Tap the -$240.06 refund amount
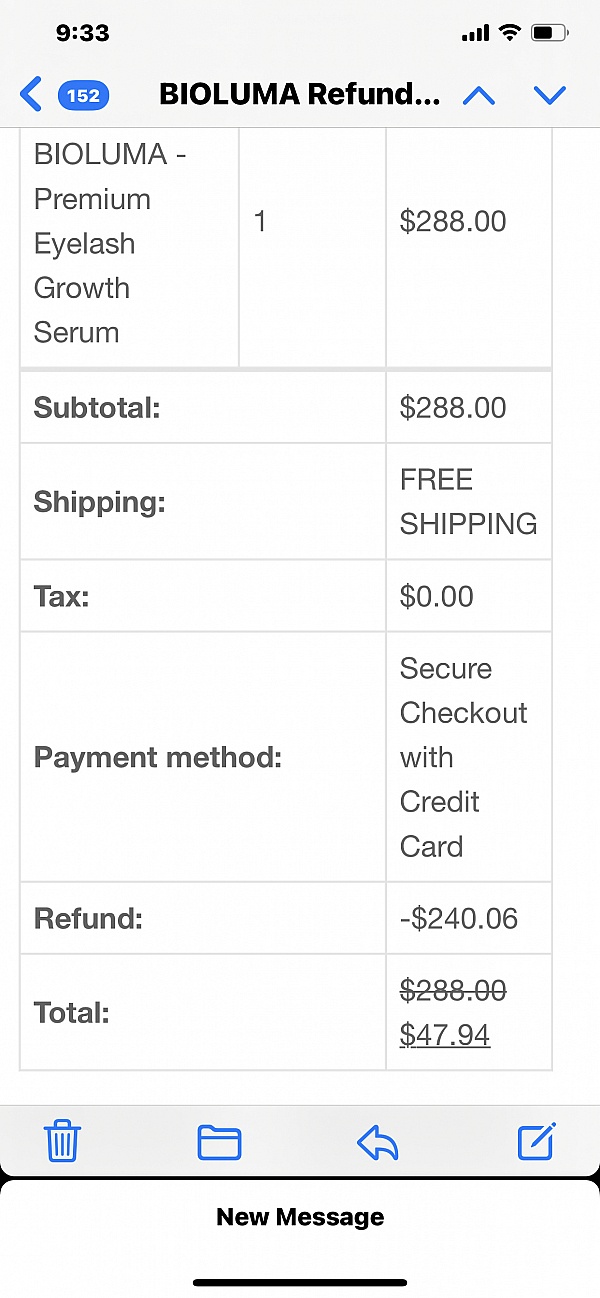Viewport: 600px width, 1298px height. click(459, 918)
